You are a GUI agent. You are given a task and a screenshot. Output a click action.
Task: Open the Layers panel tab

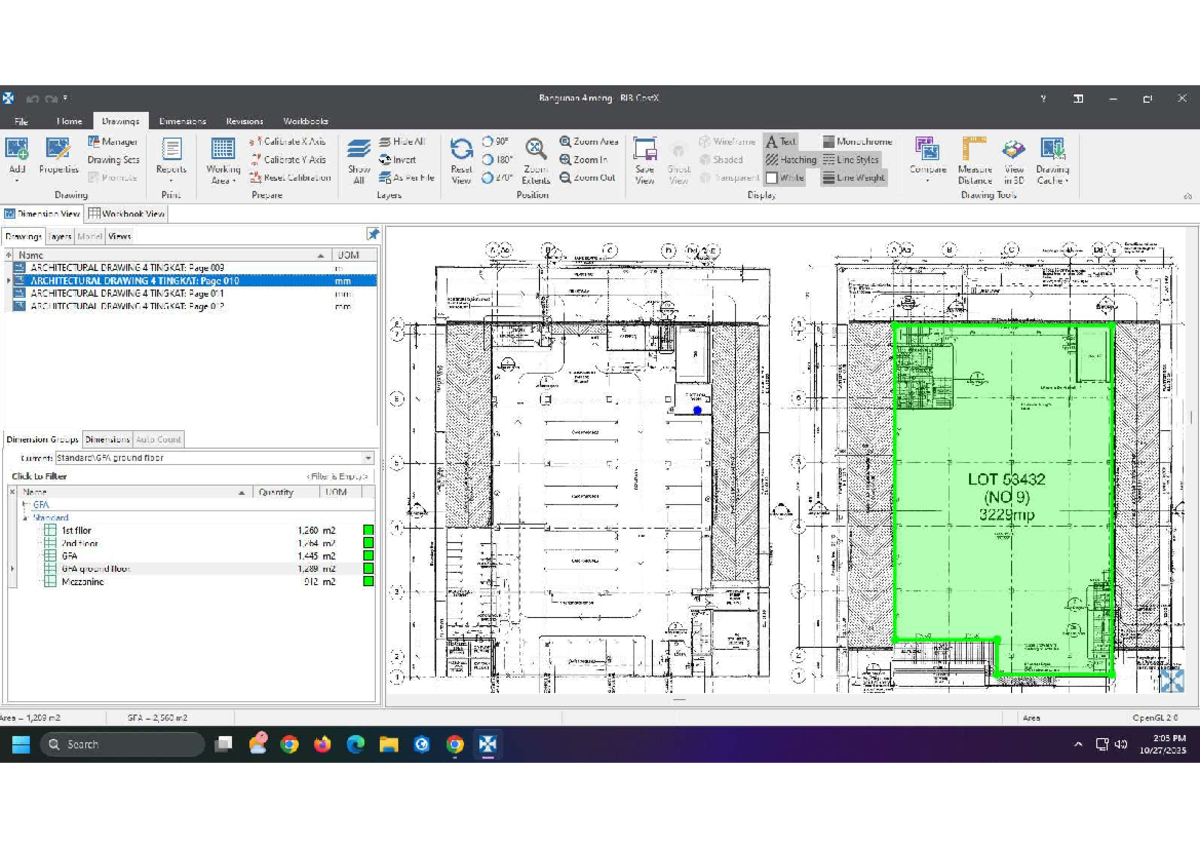(x=60, y=237)
